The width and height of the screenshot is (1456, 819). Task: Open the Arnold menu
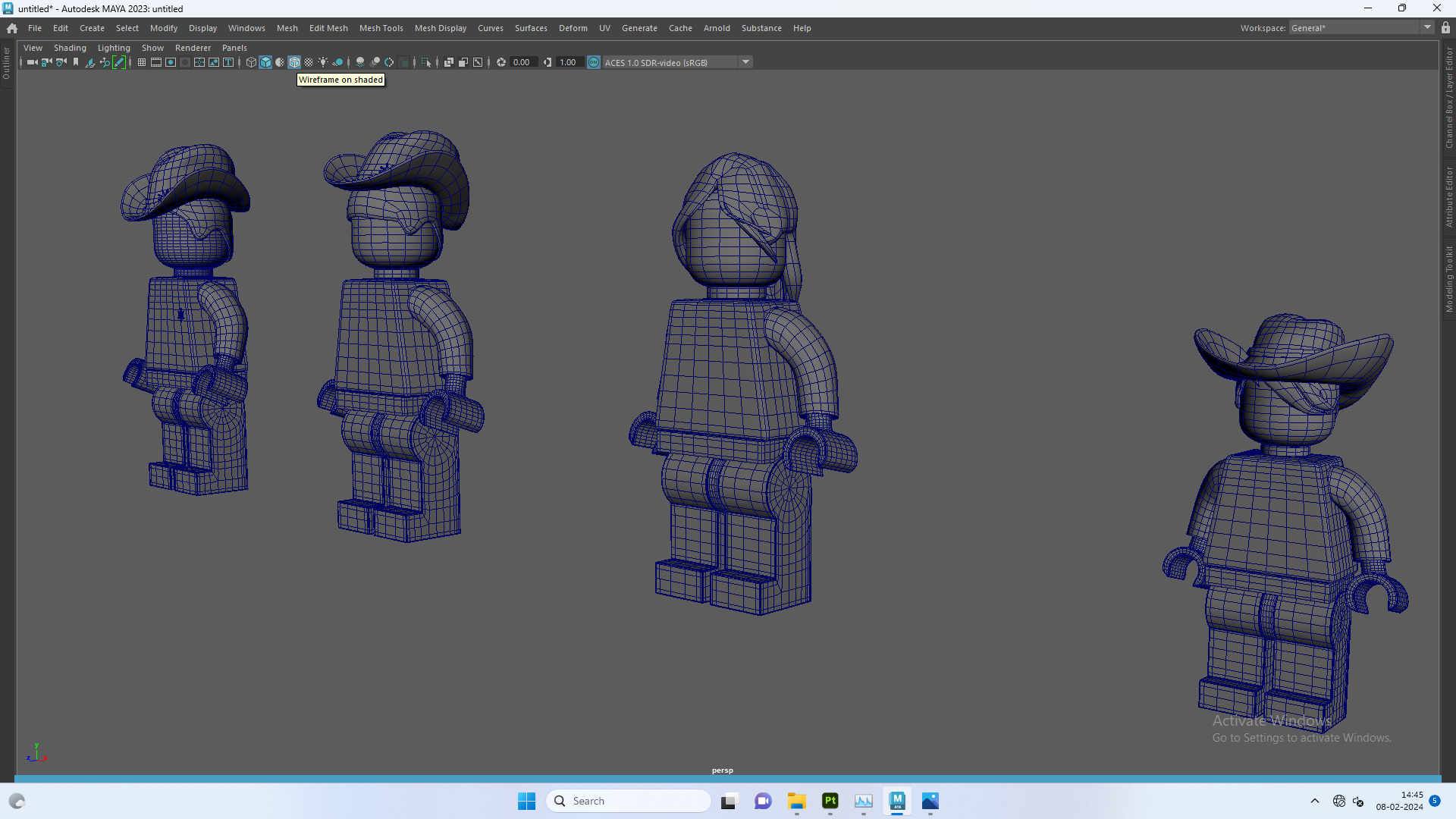pos(717,28)
